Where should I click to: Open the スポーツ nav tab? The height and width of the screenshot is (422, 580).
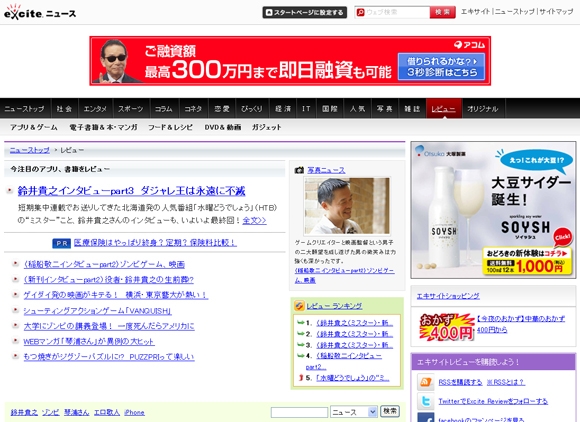coord(131,109)
